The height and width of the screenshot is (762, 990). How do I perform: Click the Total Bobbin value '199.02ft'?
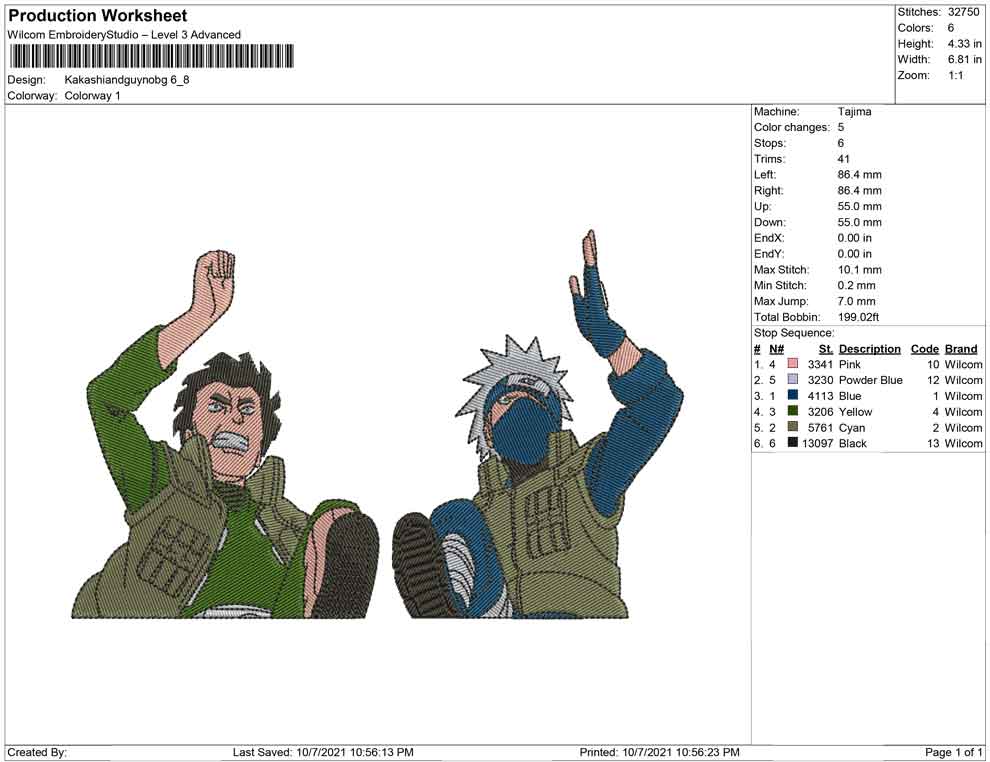point(858,317)
